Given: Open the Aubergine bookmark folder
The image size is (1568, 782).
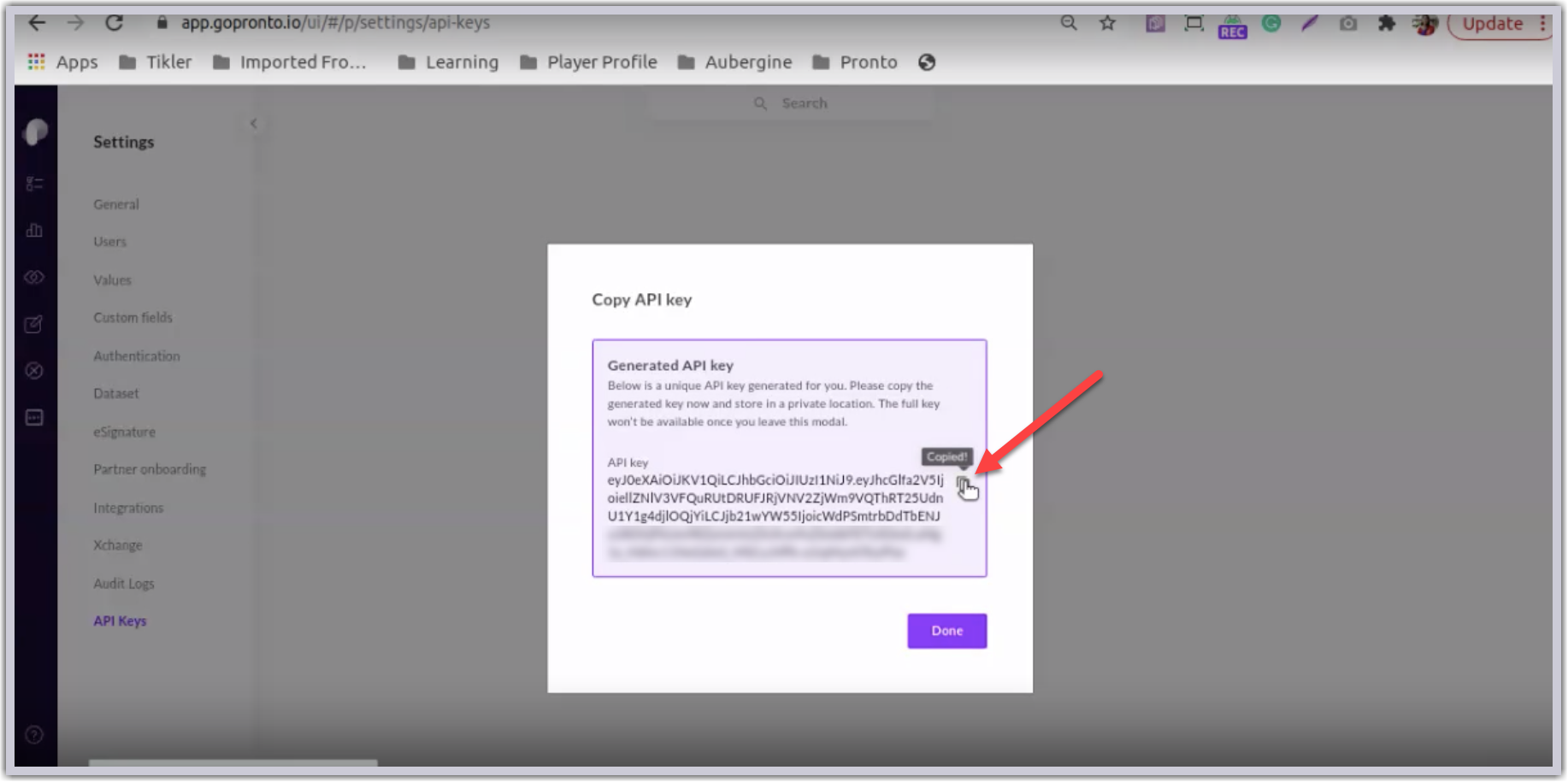Looking at the screenshot, I should tap(735, 62).
